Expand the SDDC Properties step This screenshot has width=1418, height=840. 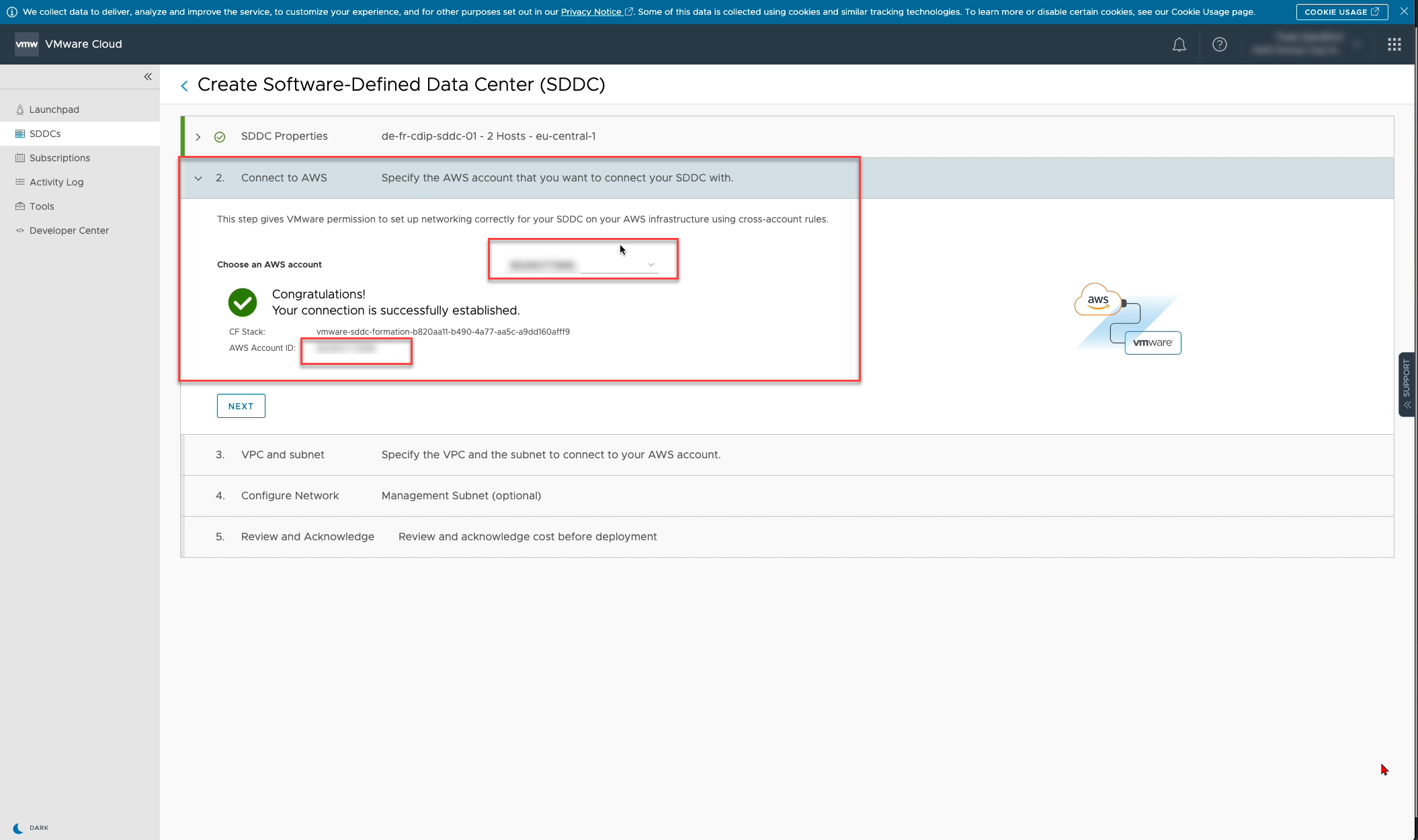[198, 137]
